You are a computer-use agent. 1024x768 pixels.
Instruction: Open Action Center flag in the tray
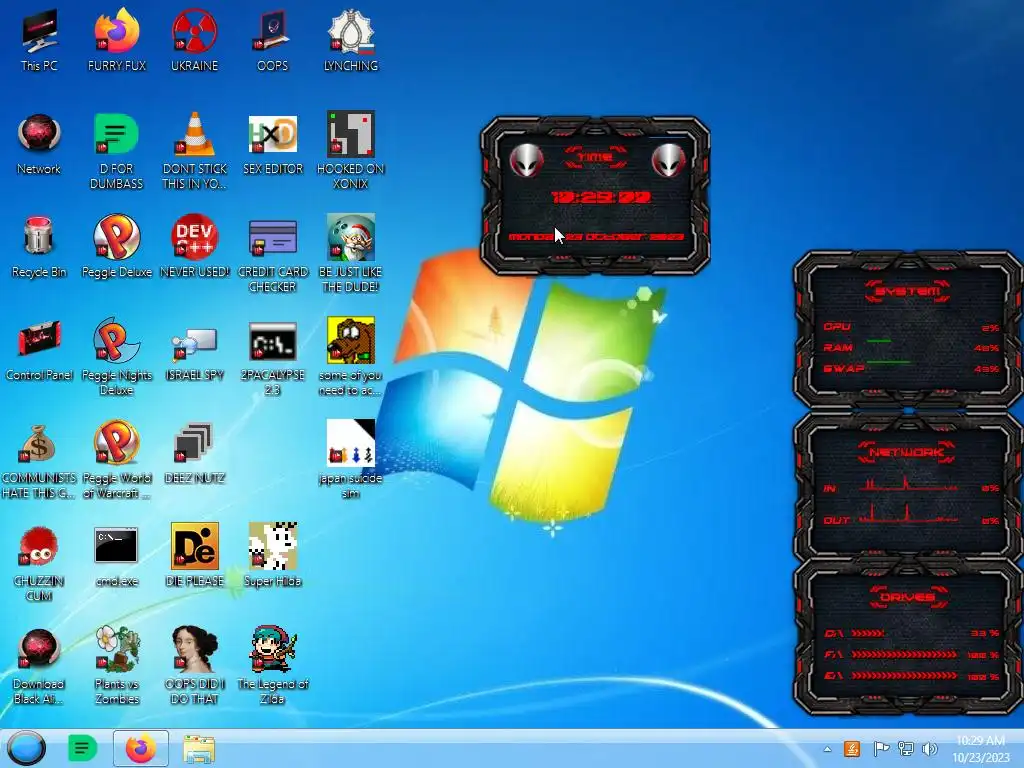click(x=881, y=749)
